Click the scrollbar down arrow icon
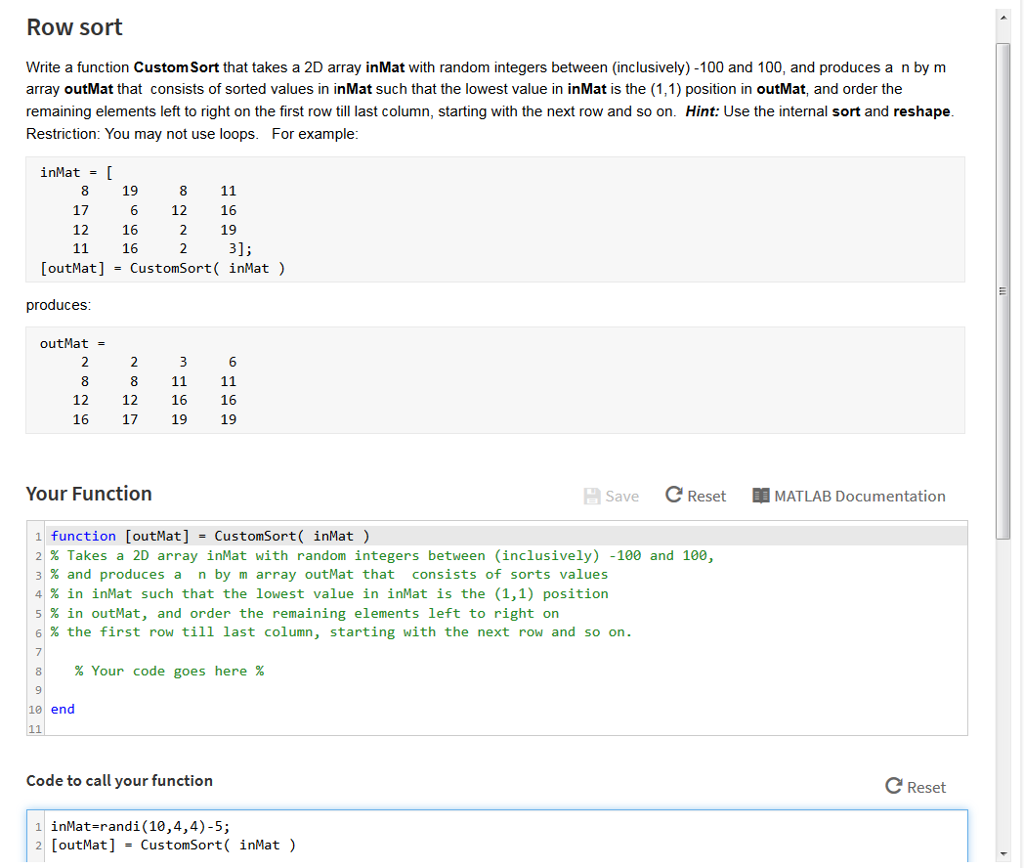 click(x=1003, y=855)
